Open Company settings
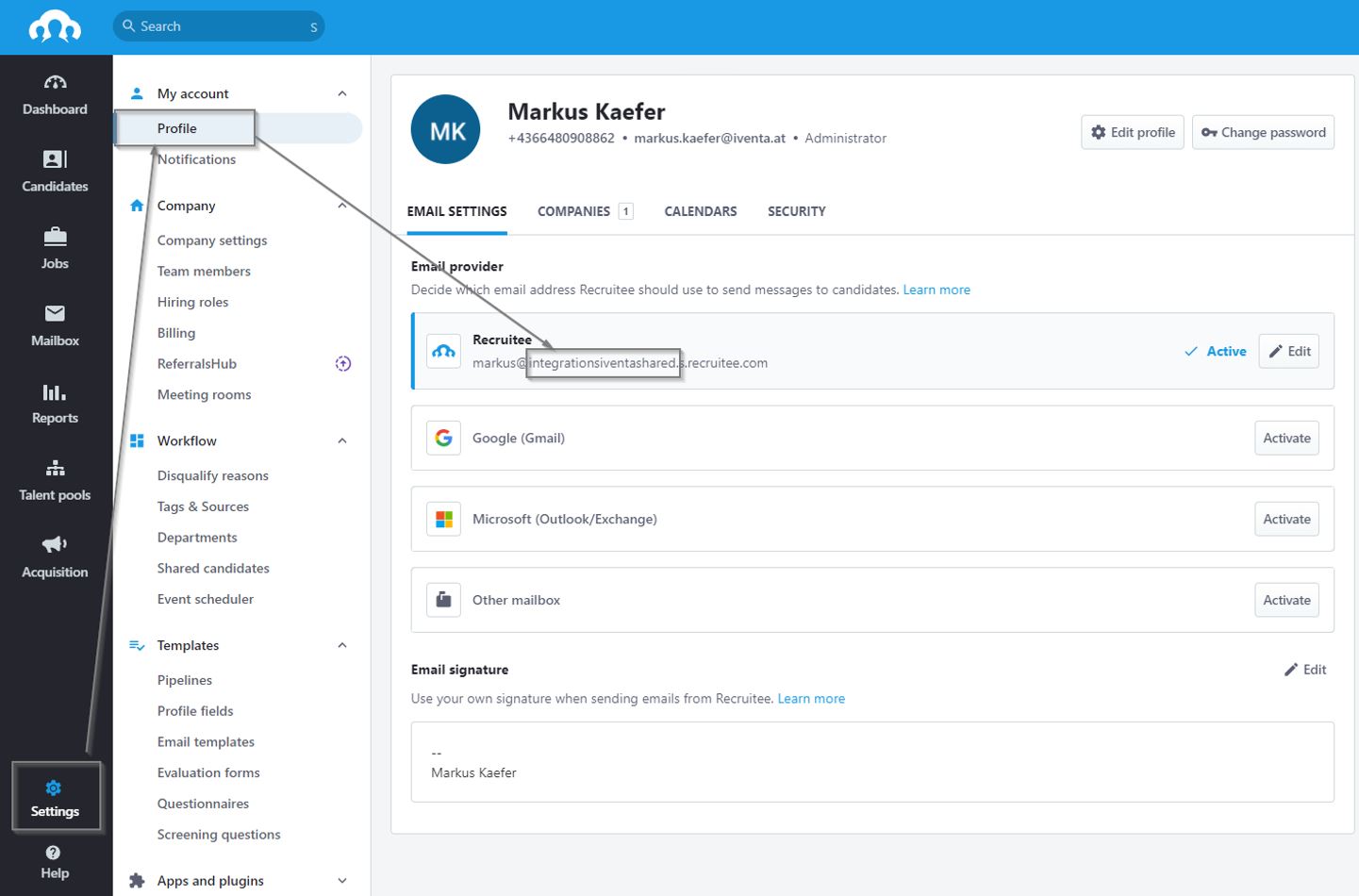This screenshot has height=896, width=1359. (212, 241)
